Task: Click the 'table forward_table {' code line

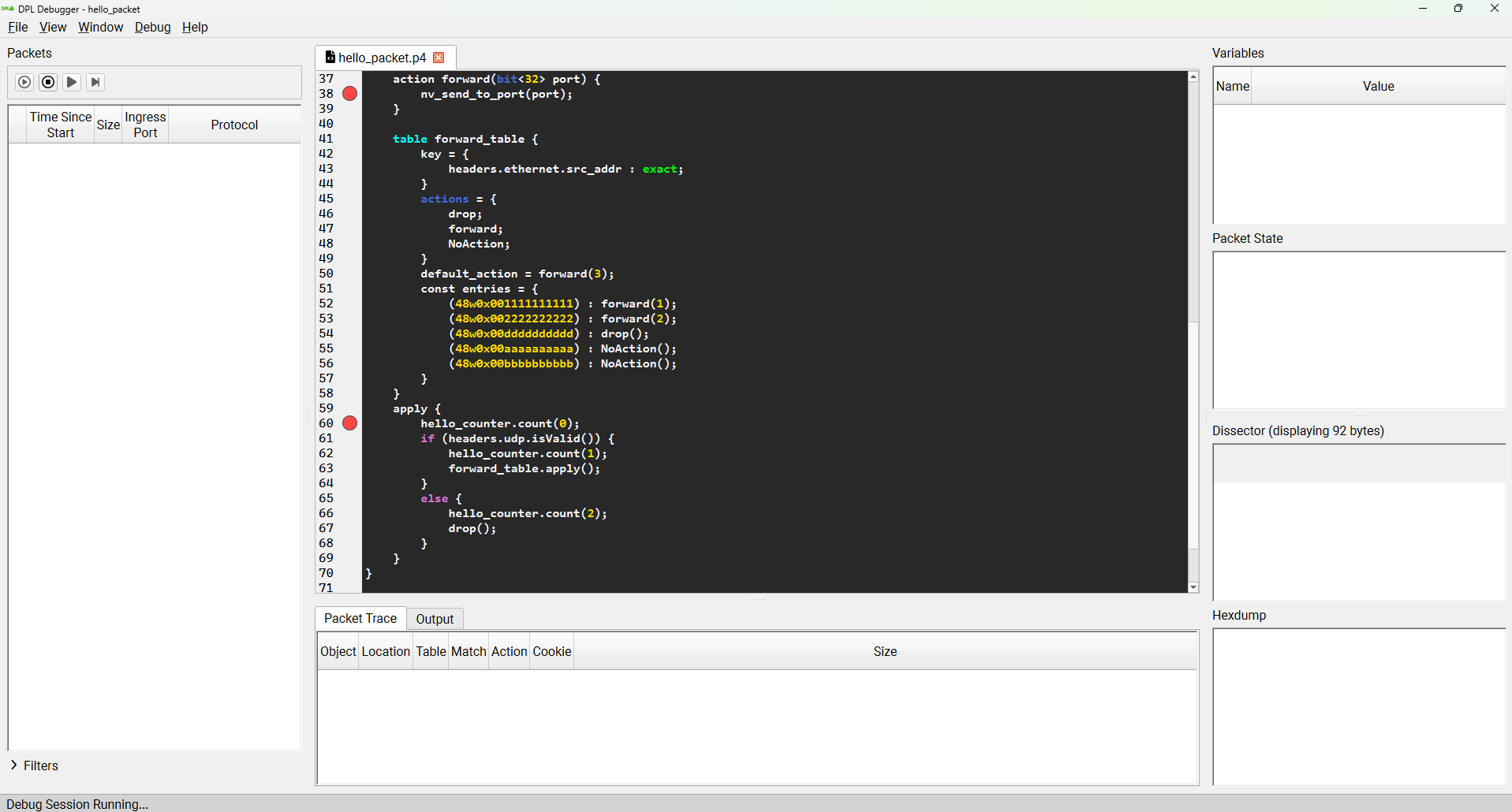Action: click(x=465, y=139)
